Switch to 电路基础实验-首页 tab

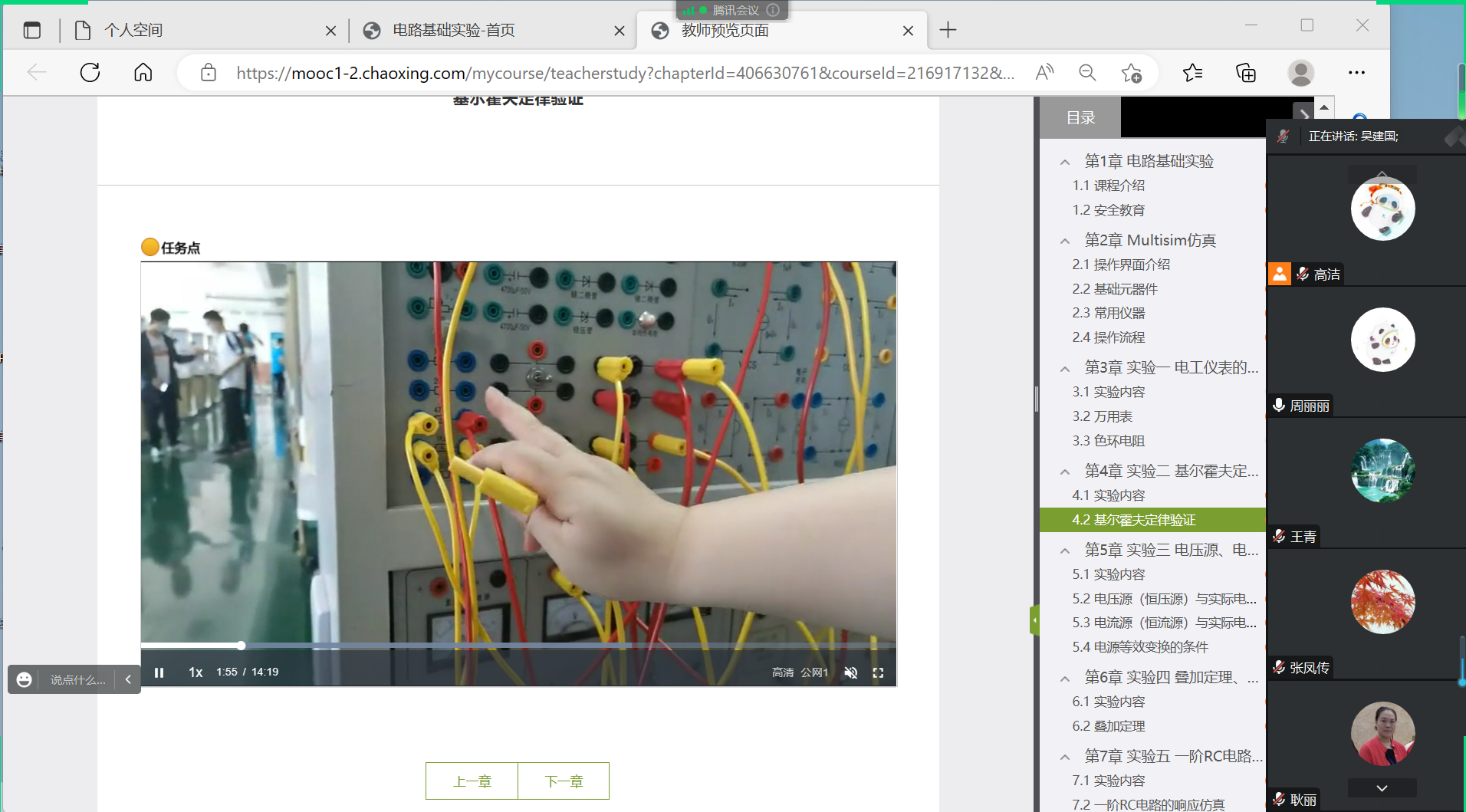[453, 31]
